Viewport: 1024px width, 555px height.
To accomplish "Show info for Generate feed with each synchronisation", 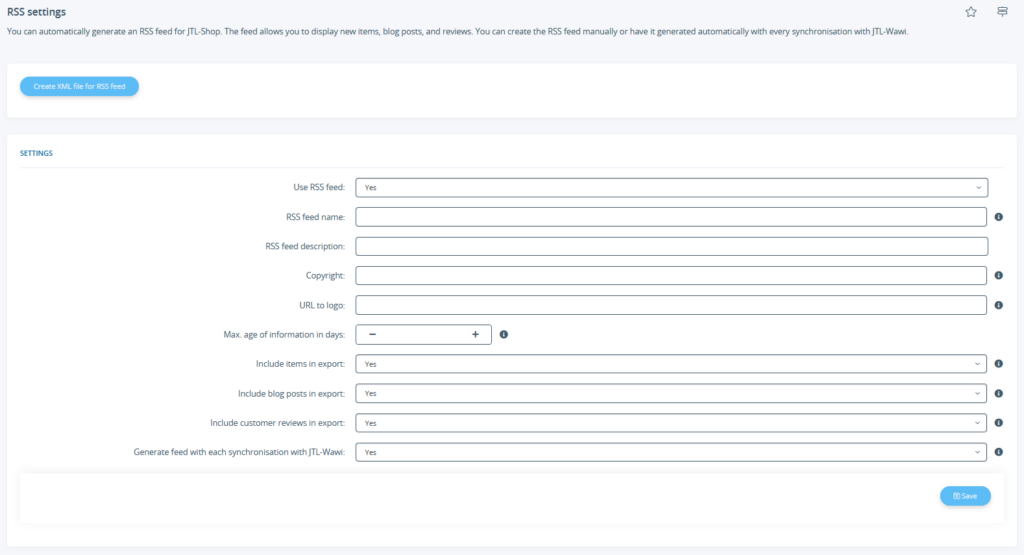I will point(999,452).
